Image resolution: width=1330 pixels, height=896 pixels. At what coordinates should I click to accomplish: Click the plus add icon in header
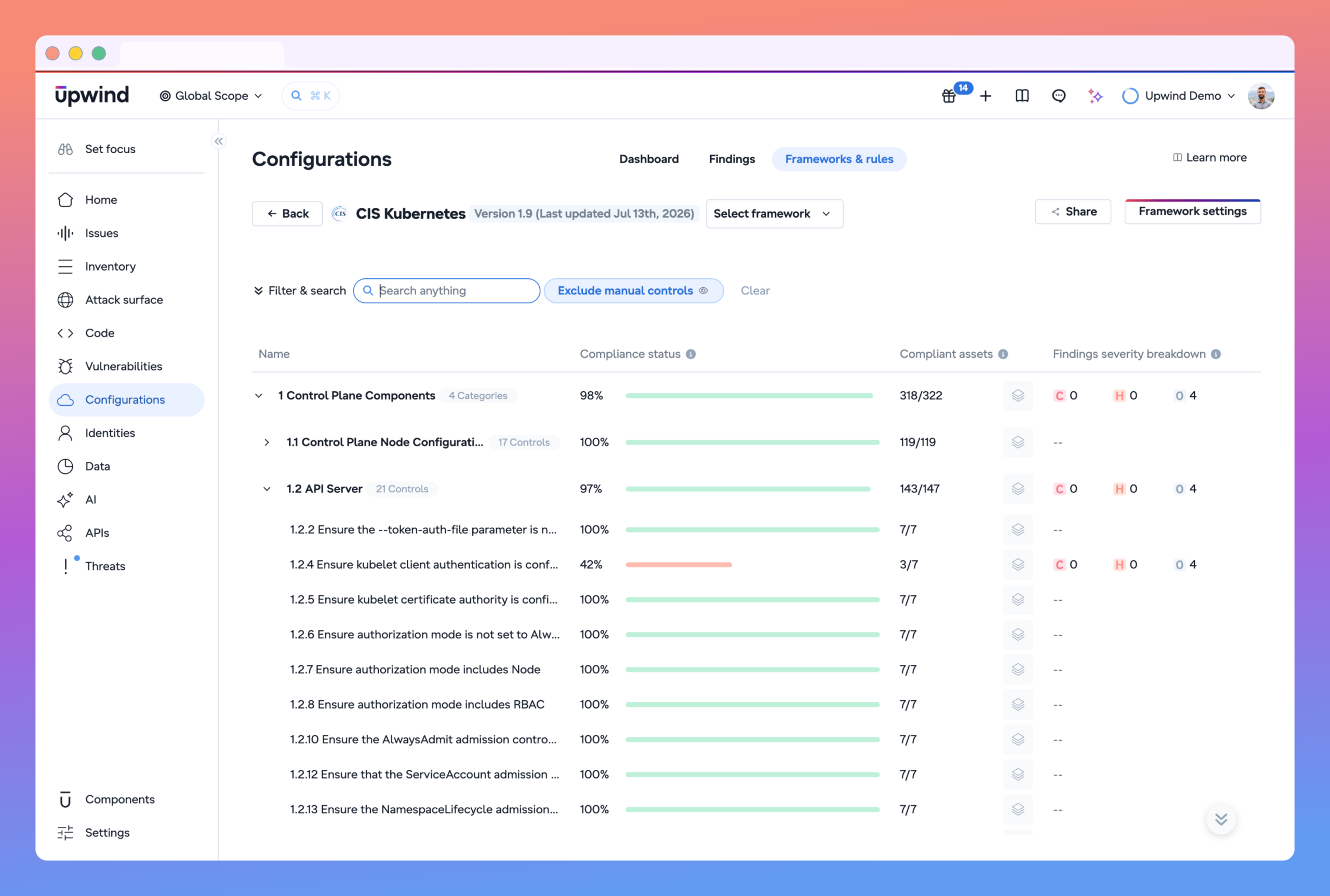[986, 96]
